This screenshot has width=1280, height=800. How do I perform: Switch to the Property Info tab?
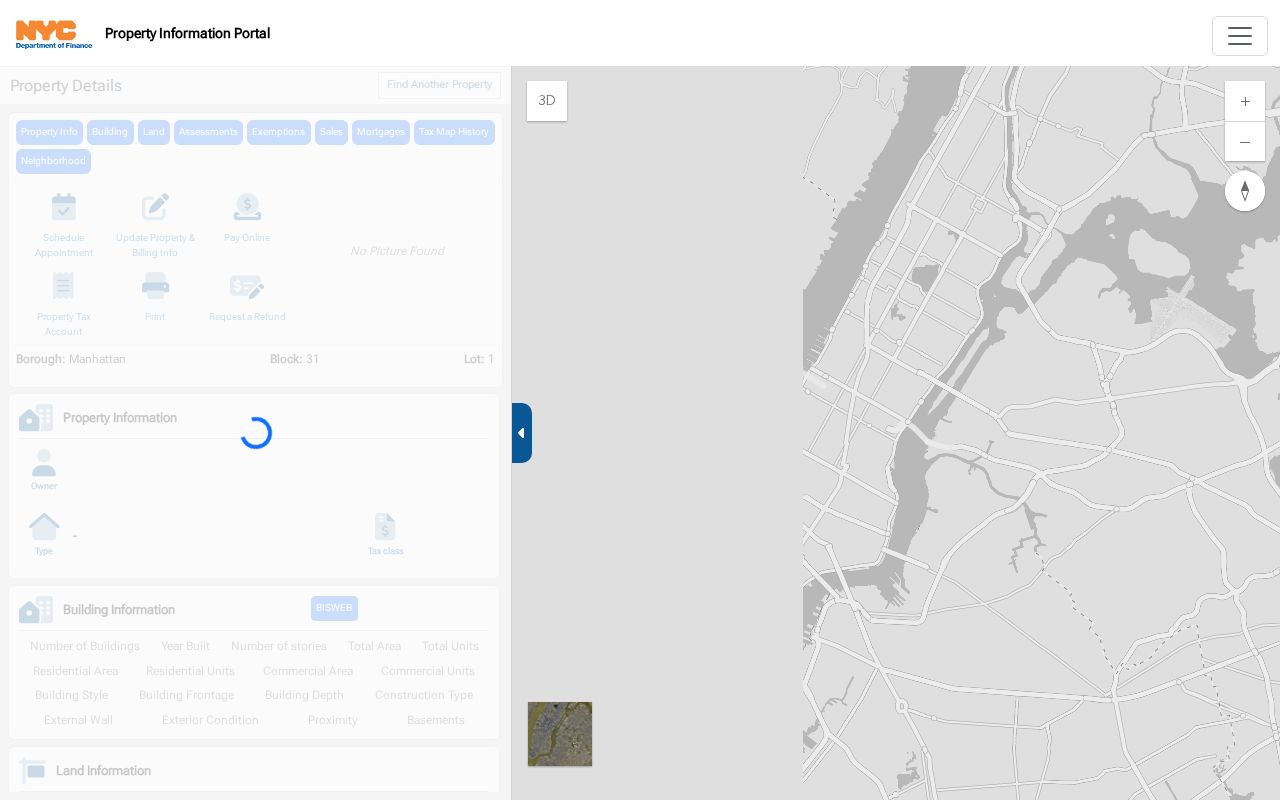point(49,132)
